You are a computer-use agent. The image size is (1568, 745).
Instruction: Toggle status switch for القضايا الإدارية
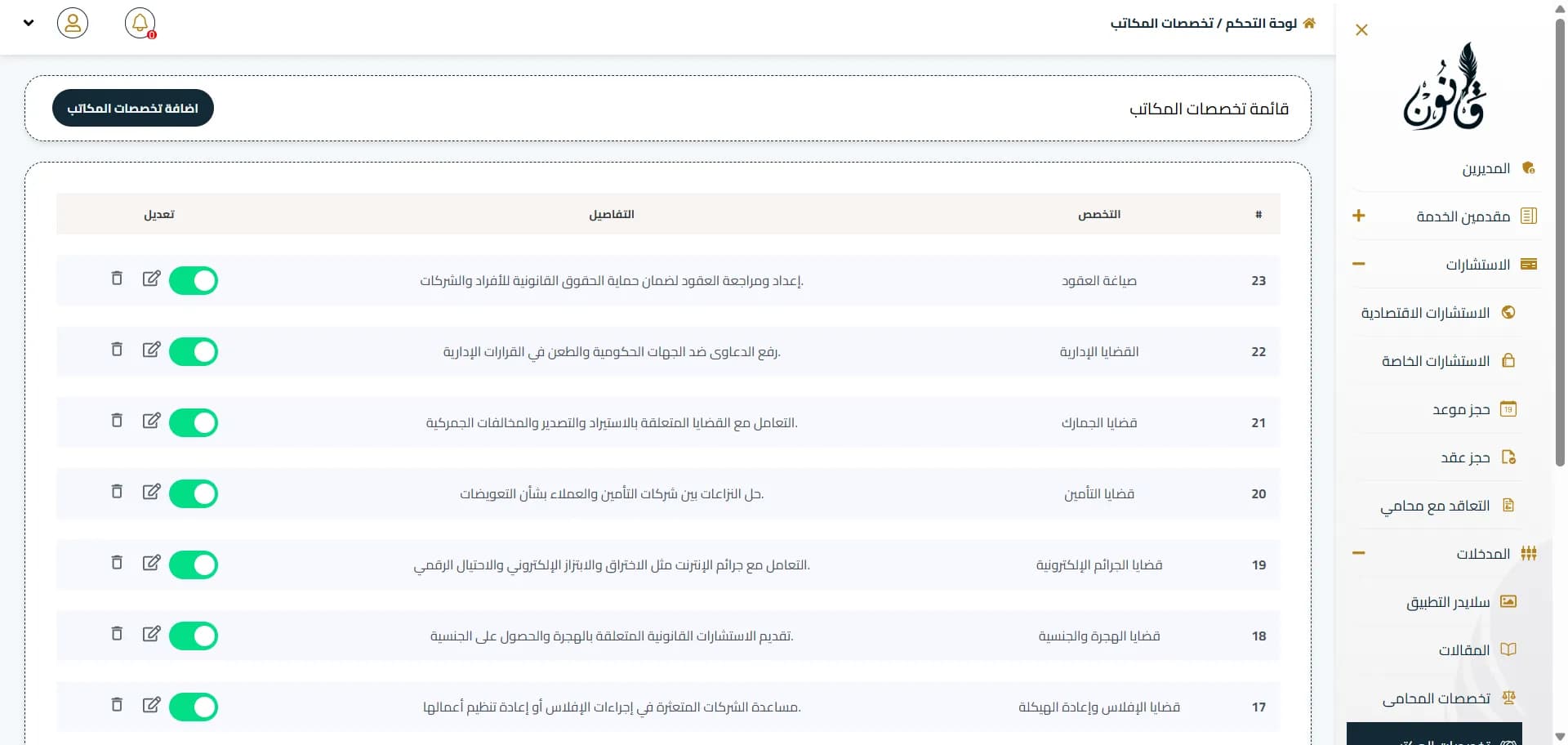point(194,352)
